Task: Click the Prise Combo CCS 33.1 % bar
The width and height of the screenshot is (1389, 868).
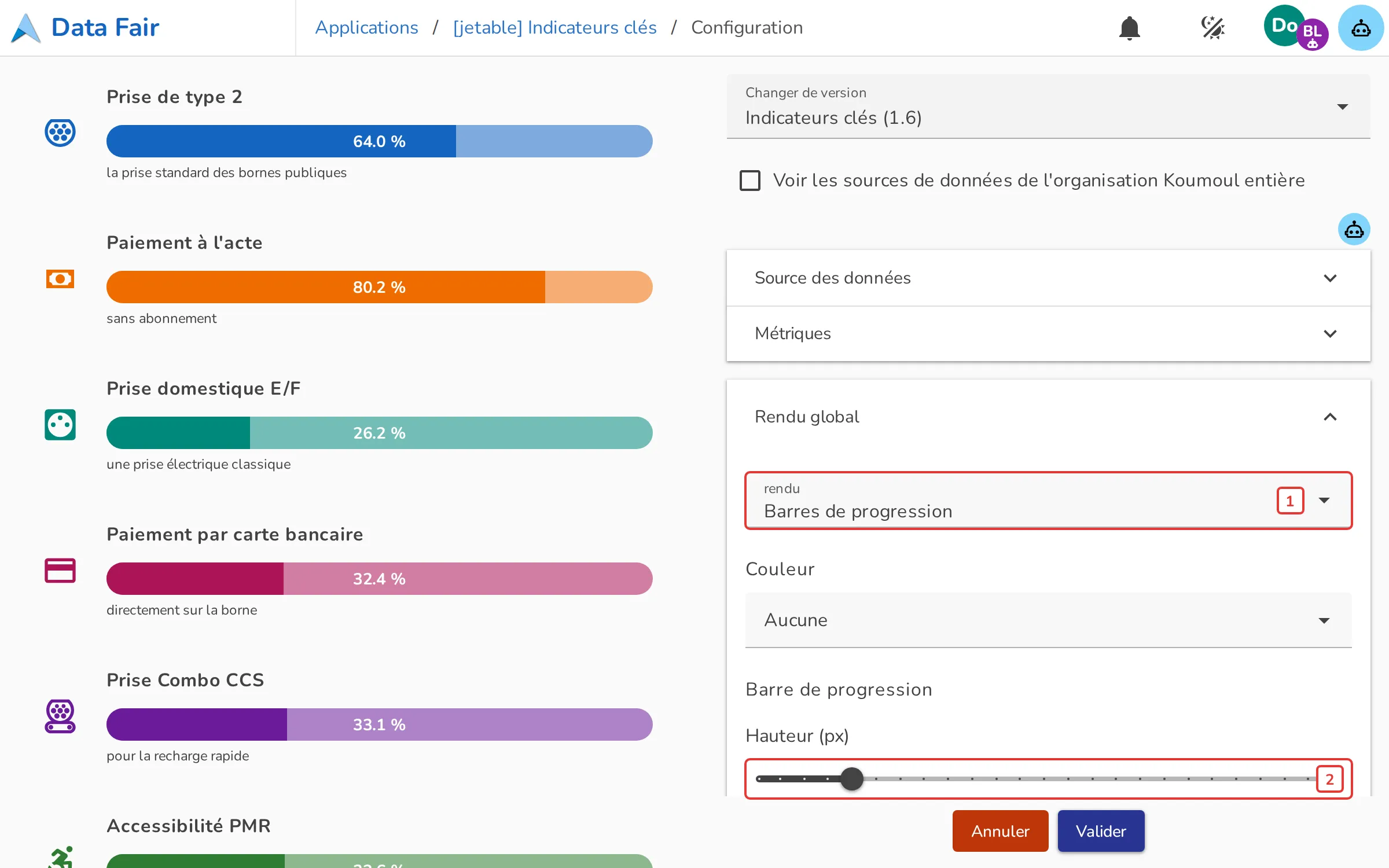Action: point(379,724)
